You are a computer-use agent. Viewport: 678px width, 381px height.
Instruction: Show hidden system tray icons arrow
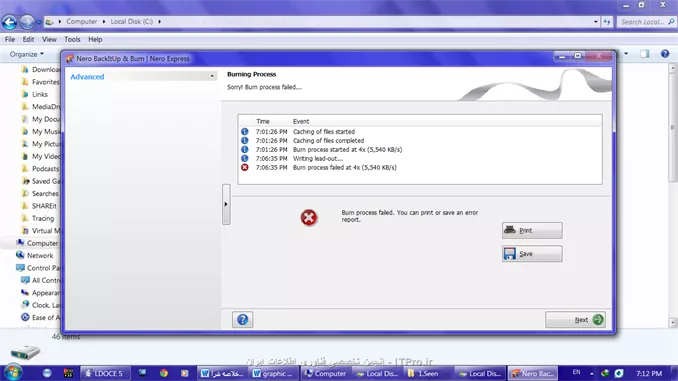(x=592, y=373)
